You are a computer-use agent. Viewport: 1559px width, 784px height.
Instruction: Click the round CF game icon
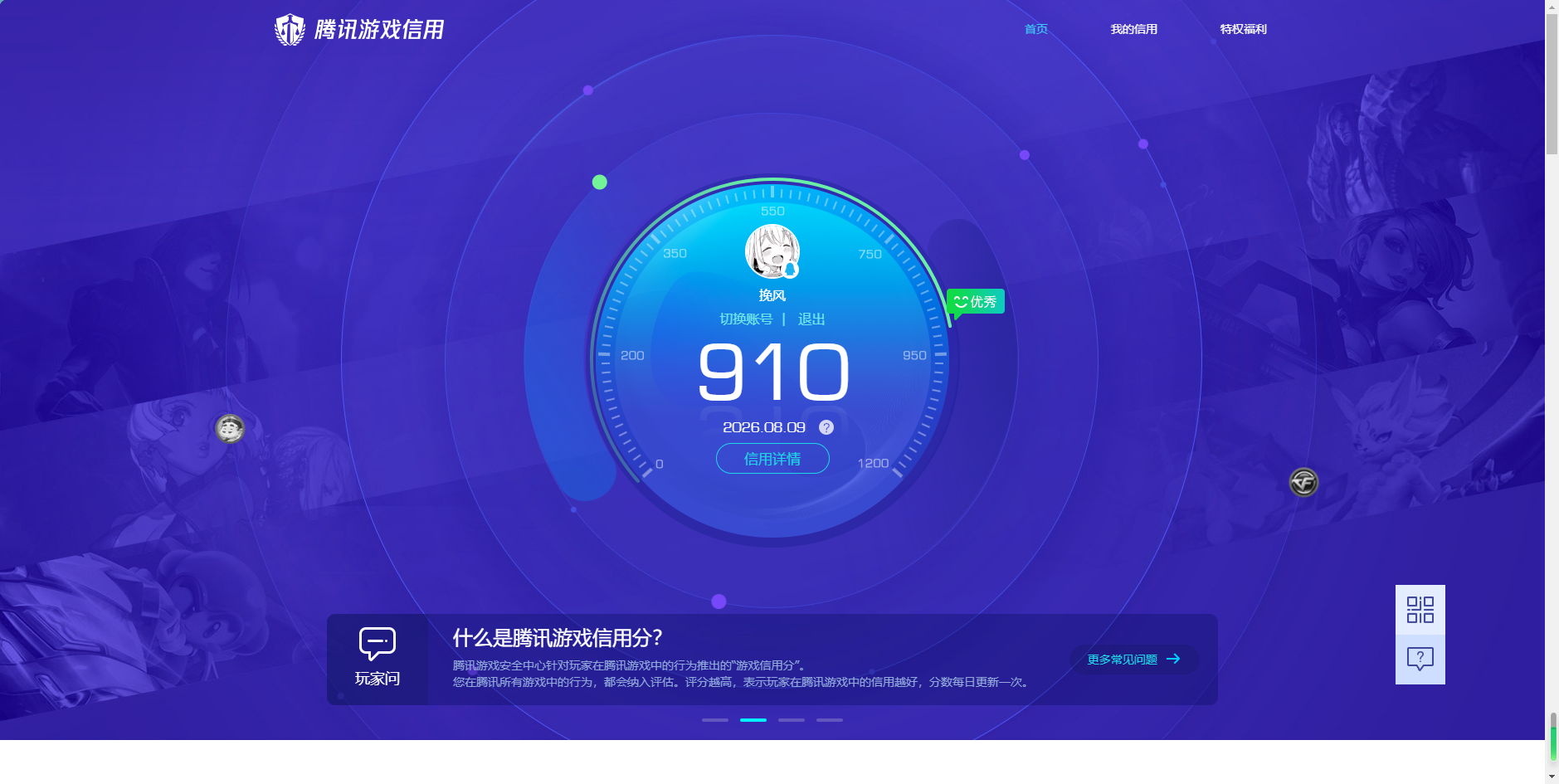click(1303, 482)
